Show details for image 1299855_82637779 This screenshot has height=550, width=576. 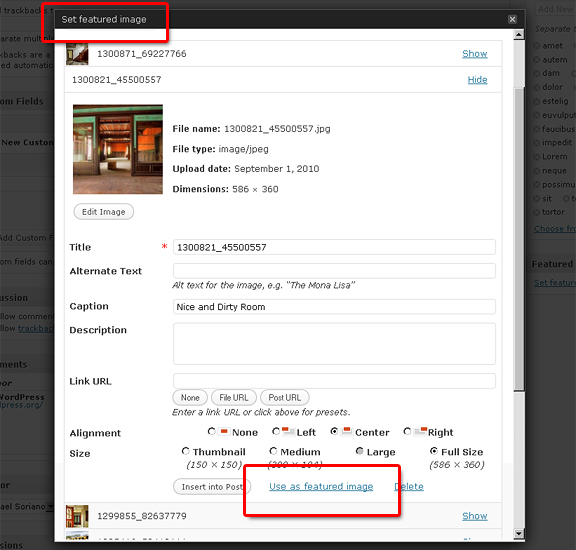tap(475, 516)
